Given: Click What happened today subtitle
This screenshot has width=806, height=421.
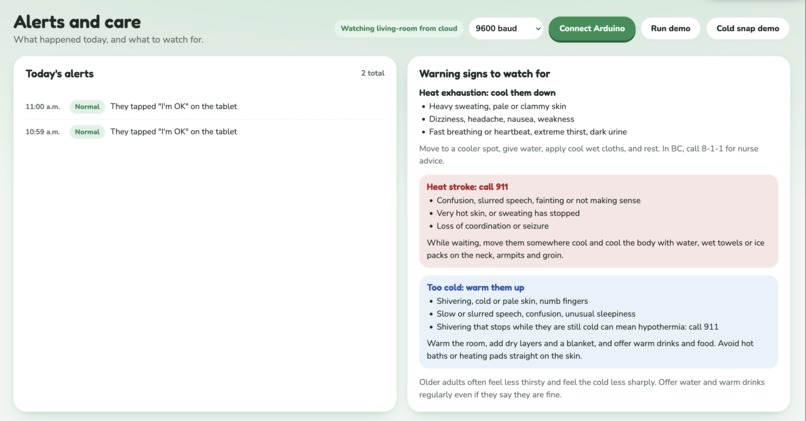Looking at the screenshot, I should click(108, 40).
